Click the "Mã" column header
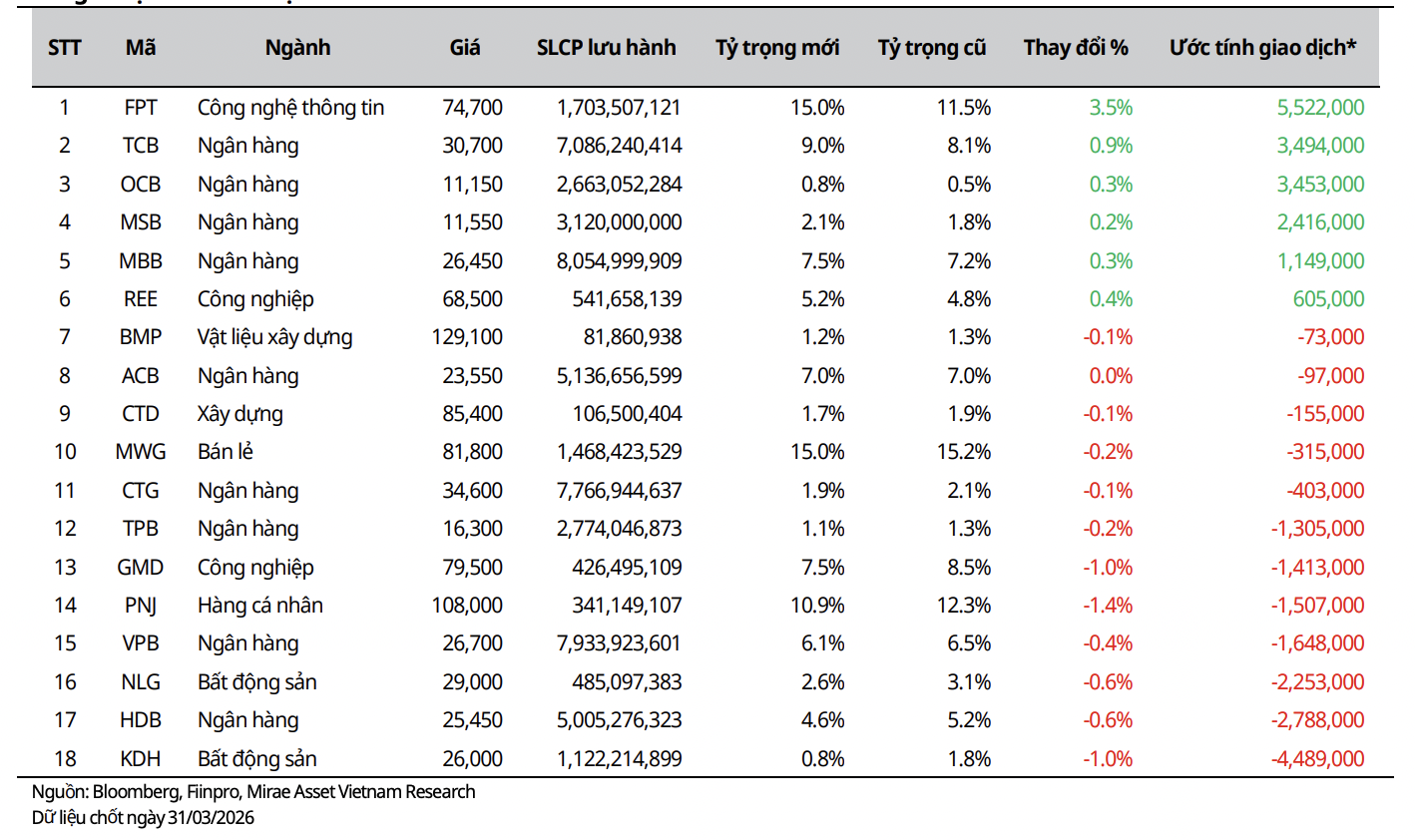This screenshot has width=1415, height=840. point(141,48)
